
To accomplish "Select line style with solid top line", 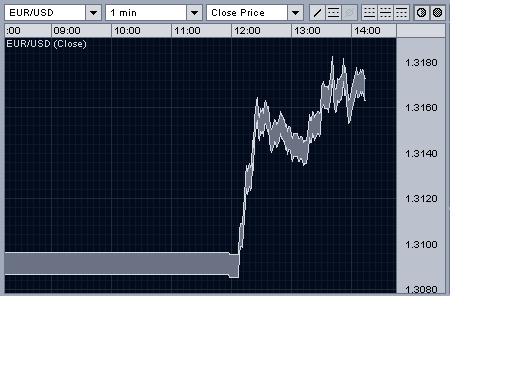I will (401, 13).
